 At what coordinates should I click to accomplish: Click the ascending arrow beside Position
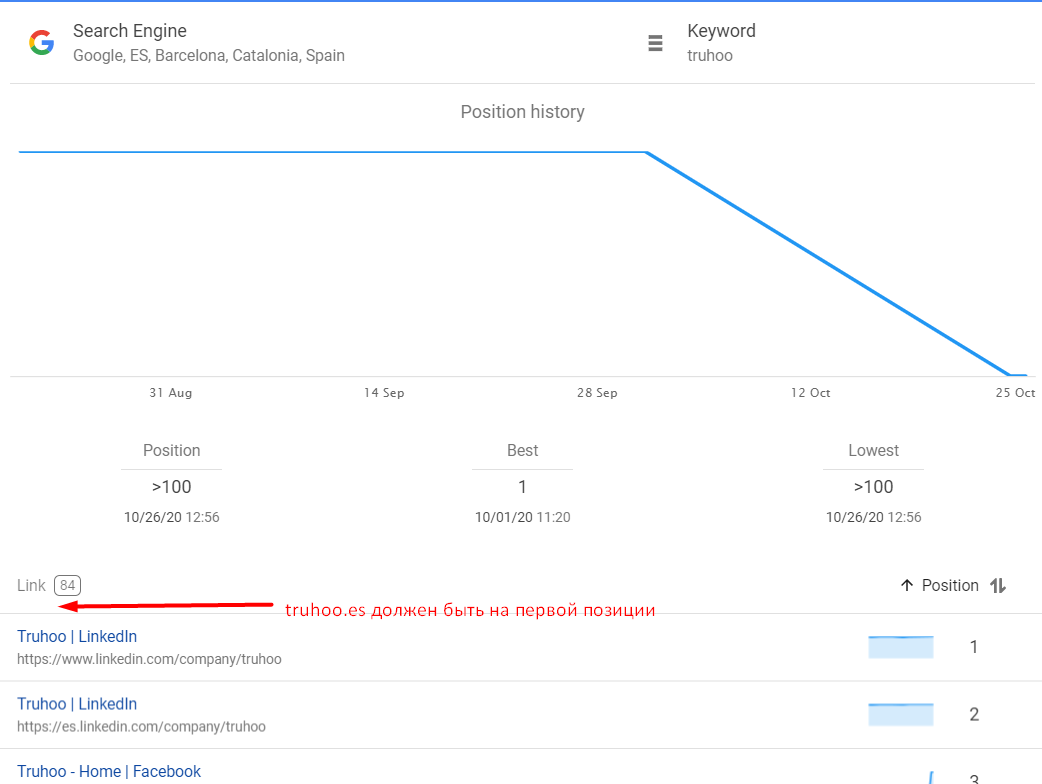click(907, 585)
